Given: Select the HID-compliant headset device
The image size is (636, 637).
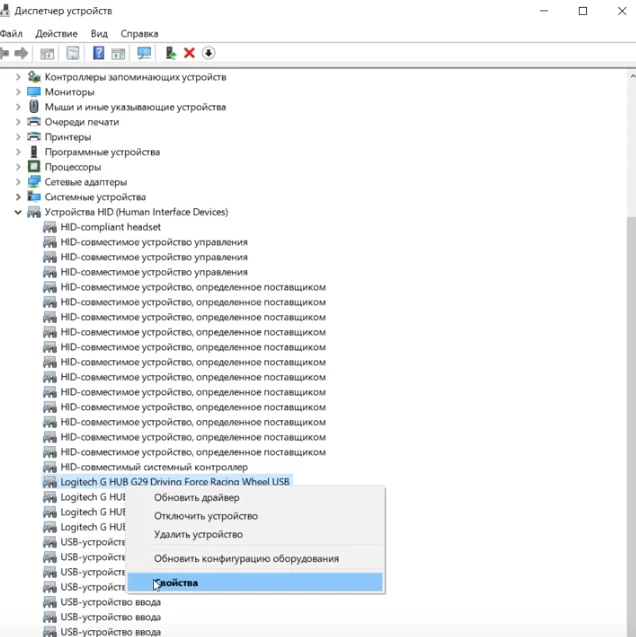Looking at the screenshot, I should point(110,227).
